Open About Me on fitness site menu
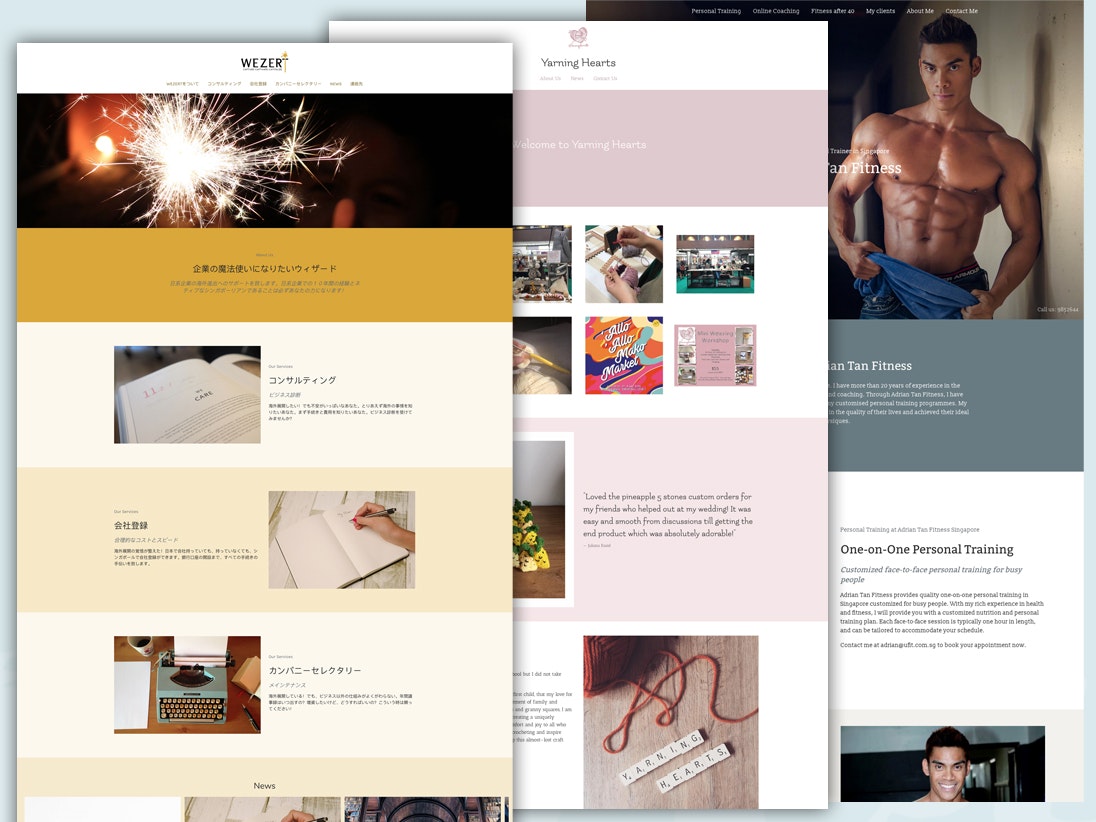 pyautogui.click(x=920, y=11)
